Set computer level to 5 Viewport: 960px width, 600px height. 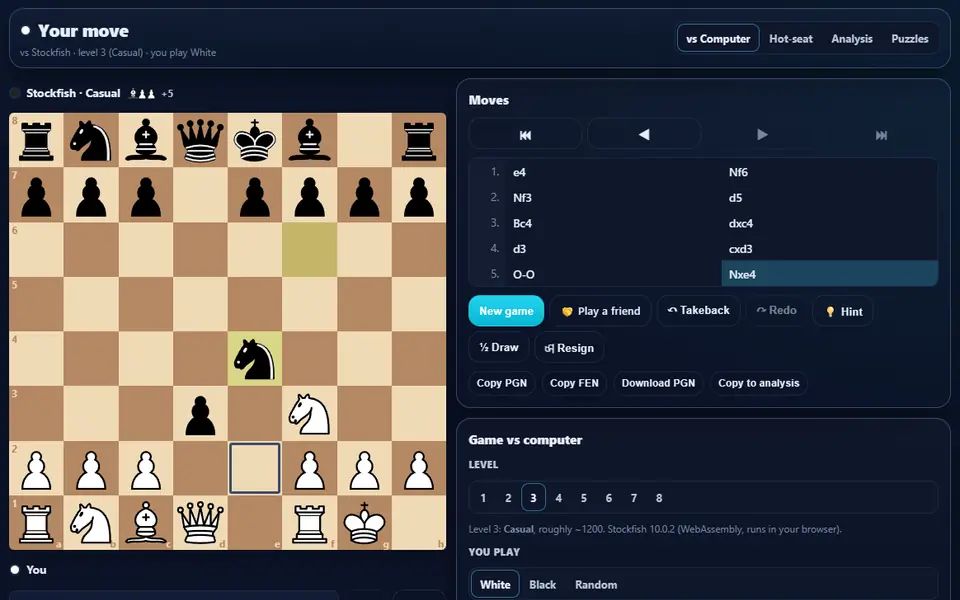click(583, 498)
